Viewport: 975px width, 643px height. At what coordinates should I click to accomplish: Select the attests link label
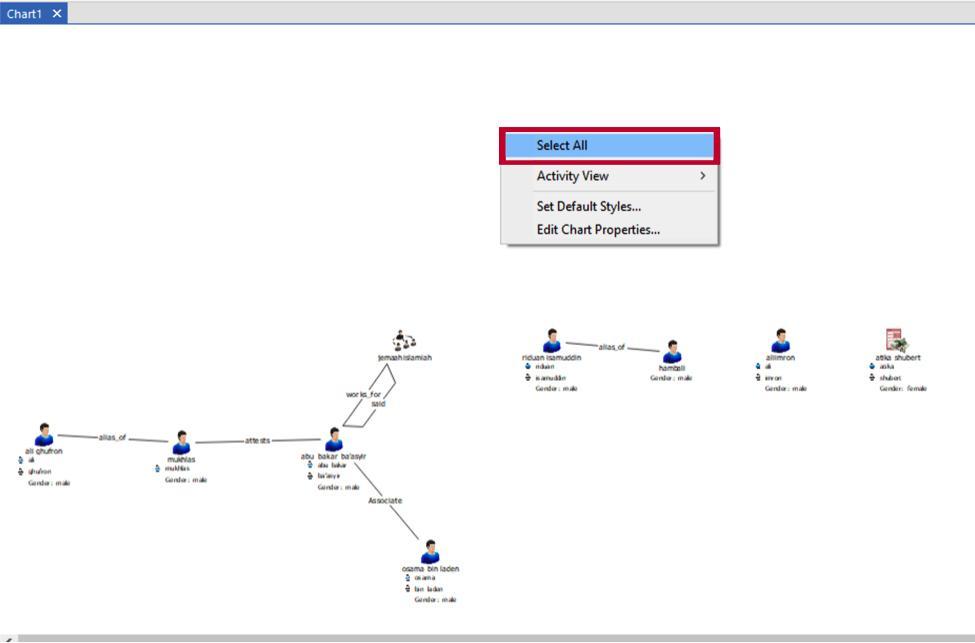pos(257,440)
